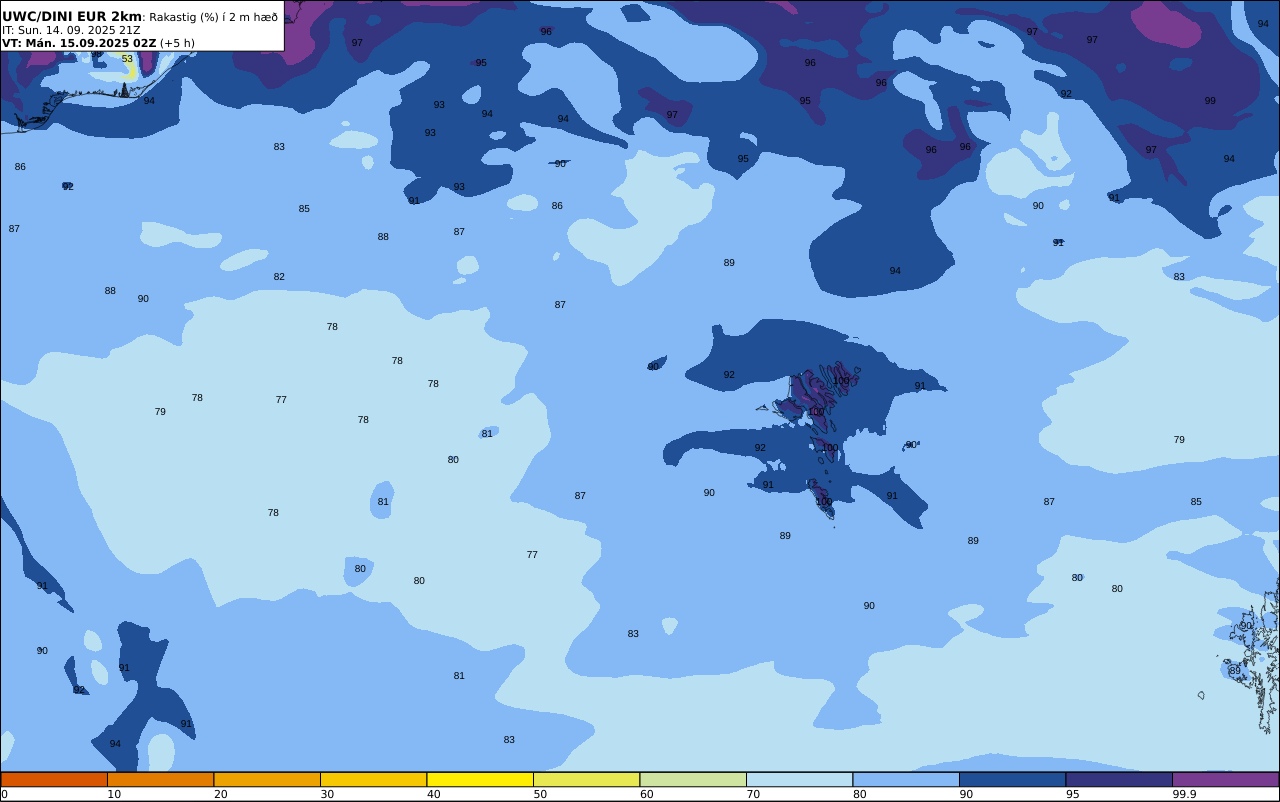Click the dark orange 0–10 legend segment
Screen dimensions: 1280x802
click(54, 779)
